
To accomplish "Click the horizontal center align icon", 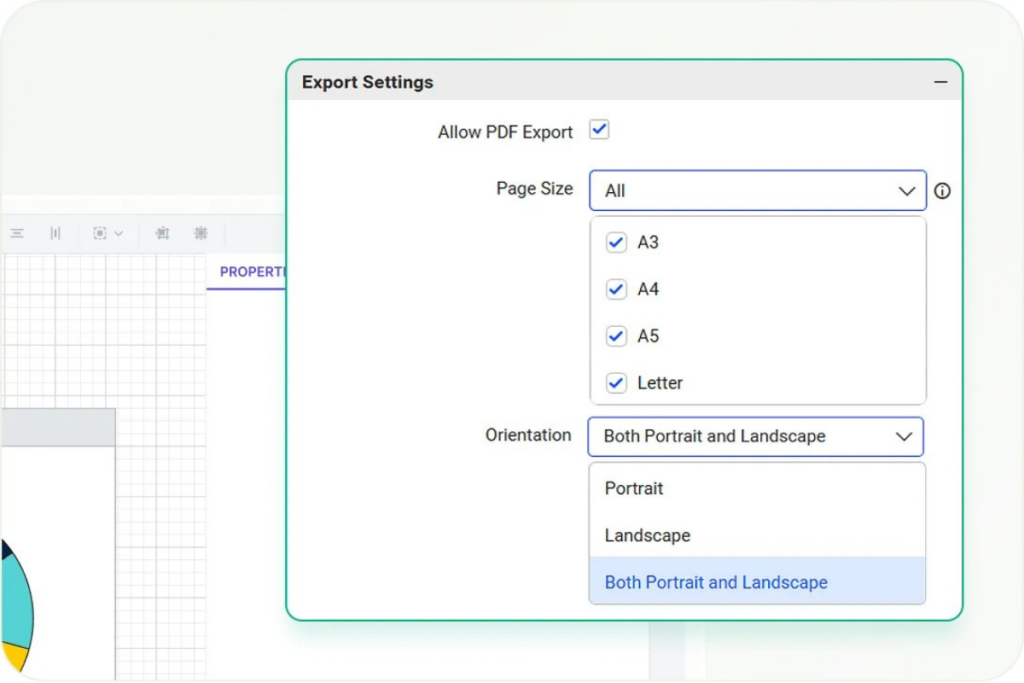I will (x=17, y=233).
